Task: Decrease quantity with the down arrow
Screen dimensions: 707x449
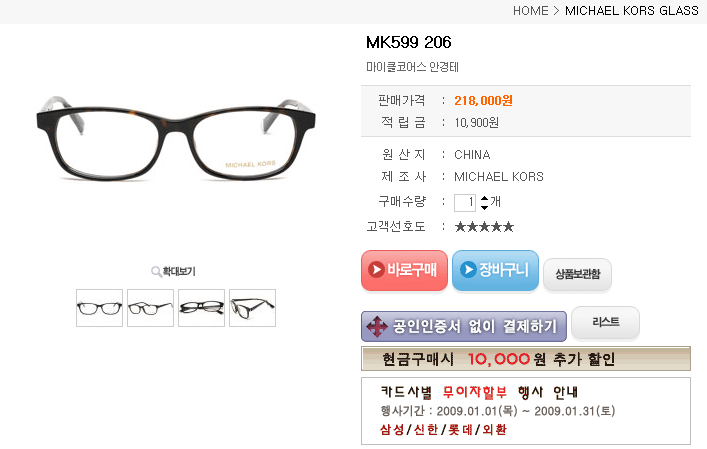Action: point(484,207)
